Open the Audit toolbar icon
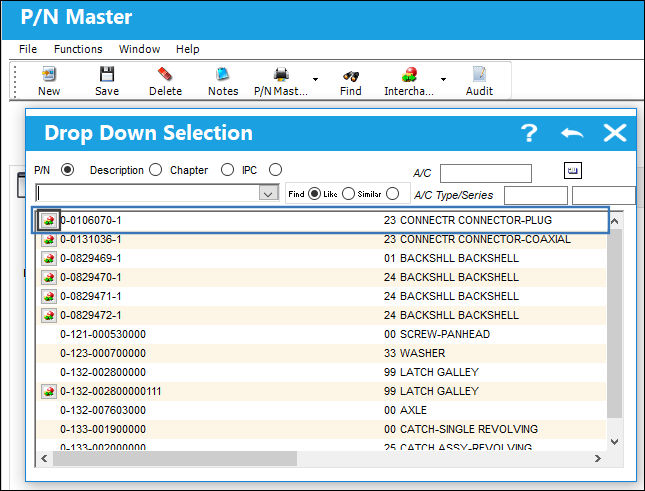The image size is (645, 491). (x=480, y=74)
